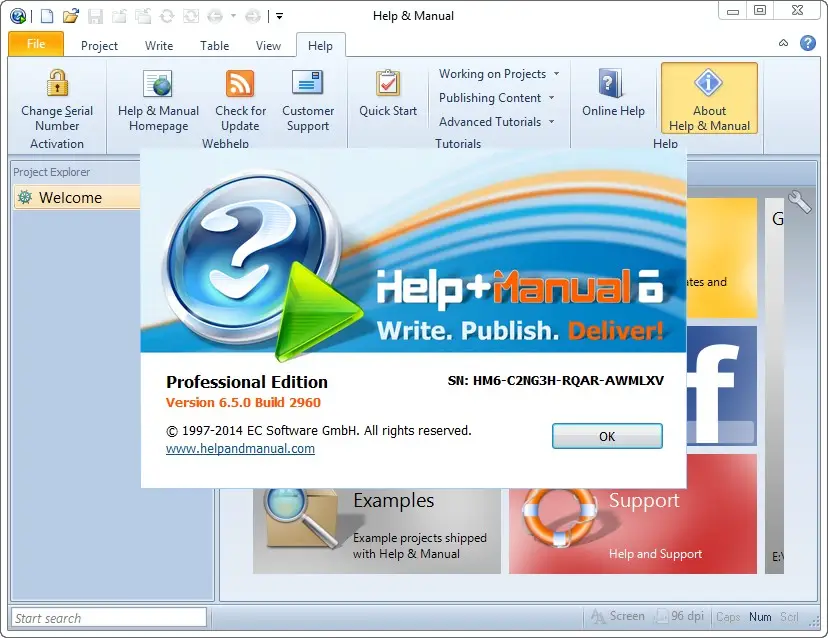
Task: Select the Help ribbon tab
Action: pyautogui.click(x=321, y=46)
